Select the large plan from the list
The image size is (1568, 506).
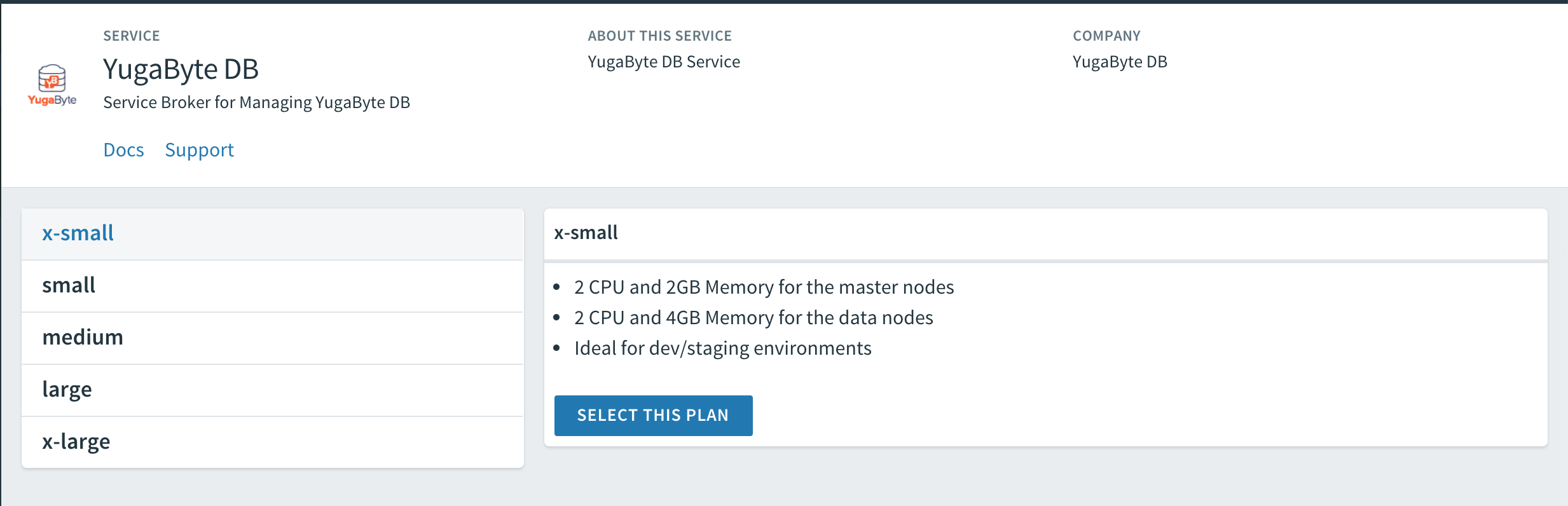[x=67, y=389]
